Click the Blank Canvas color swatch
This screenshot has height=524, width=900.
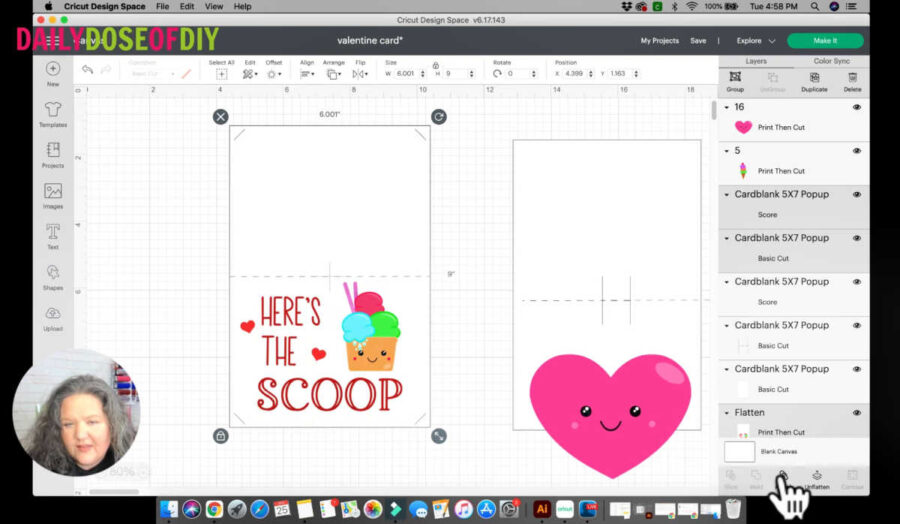[x=739, y=451]
